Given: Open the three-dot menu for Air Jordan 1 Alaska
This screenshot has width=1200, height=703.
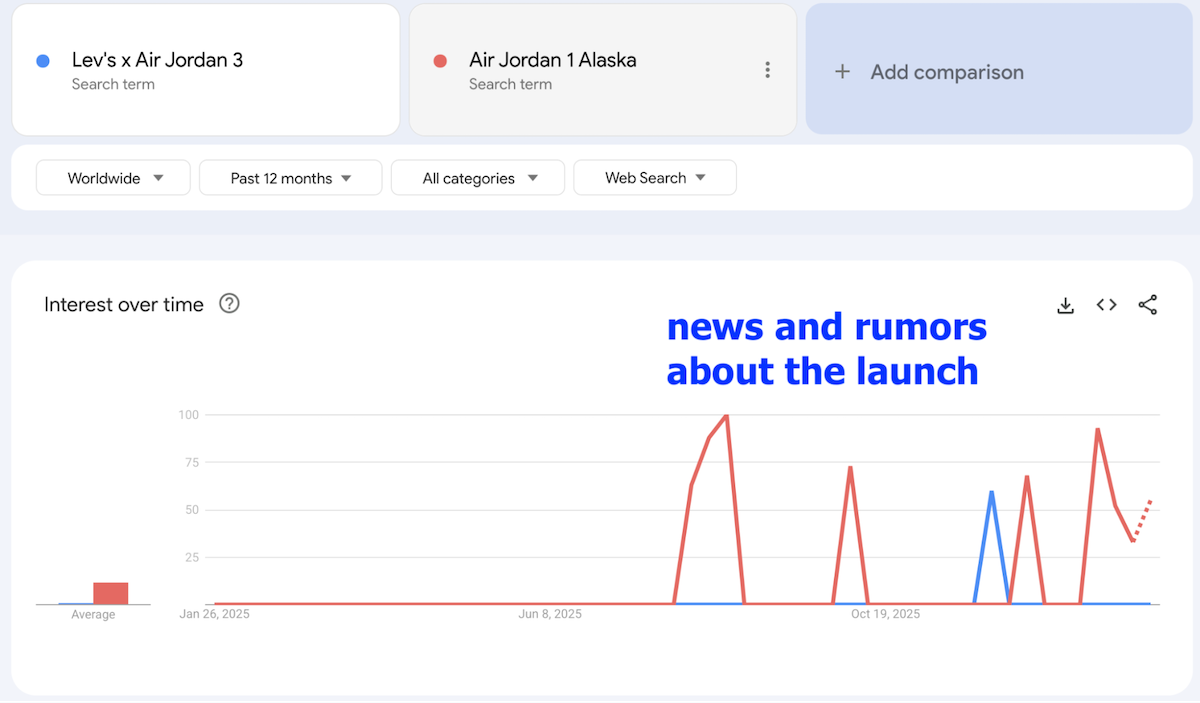Looking at the screenshot, I should (767, 70).
